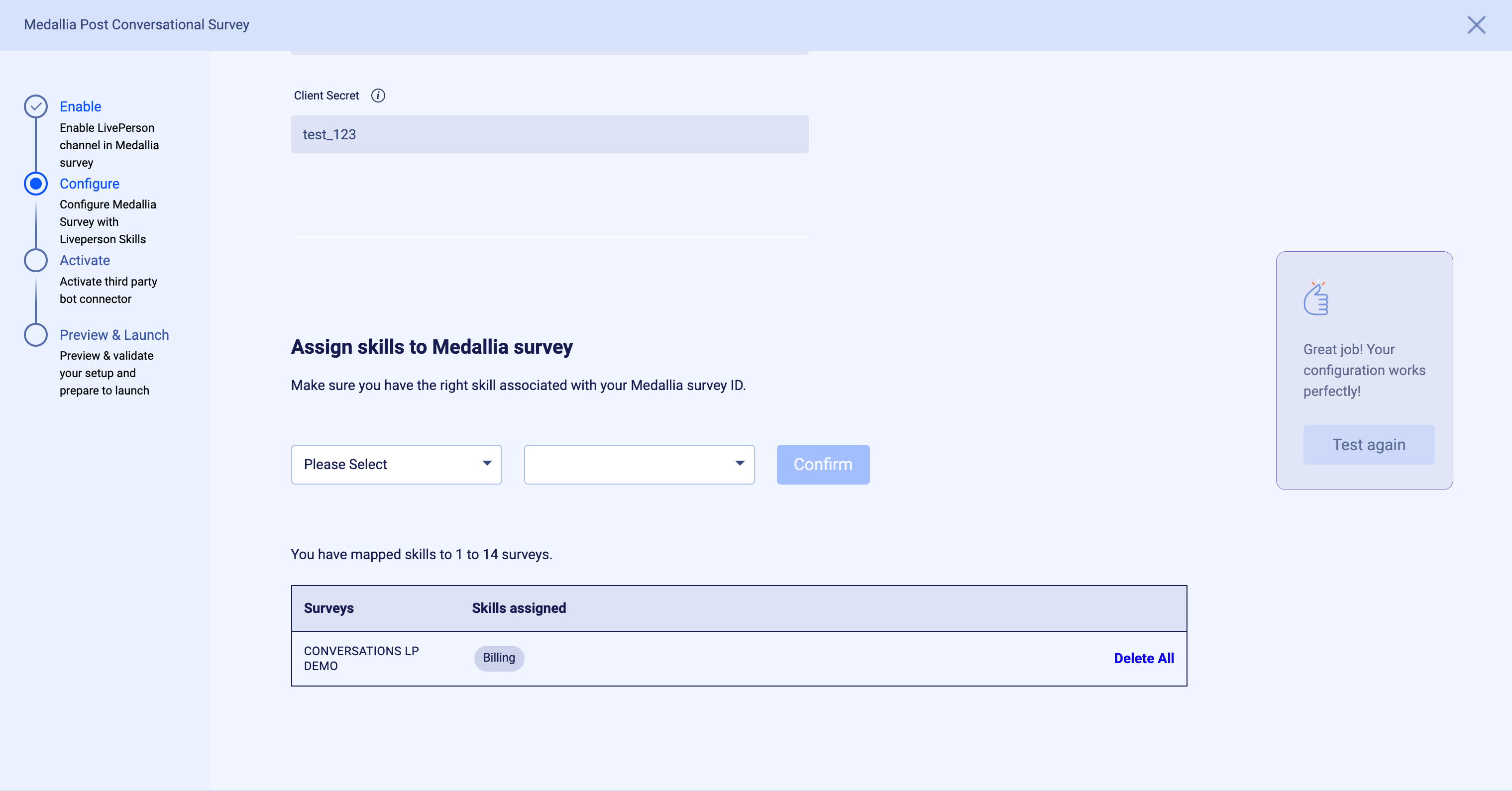Click the Great job confirmation message
Screen dimensions: 1512x791
click(x=1364, y=370)
